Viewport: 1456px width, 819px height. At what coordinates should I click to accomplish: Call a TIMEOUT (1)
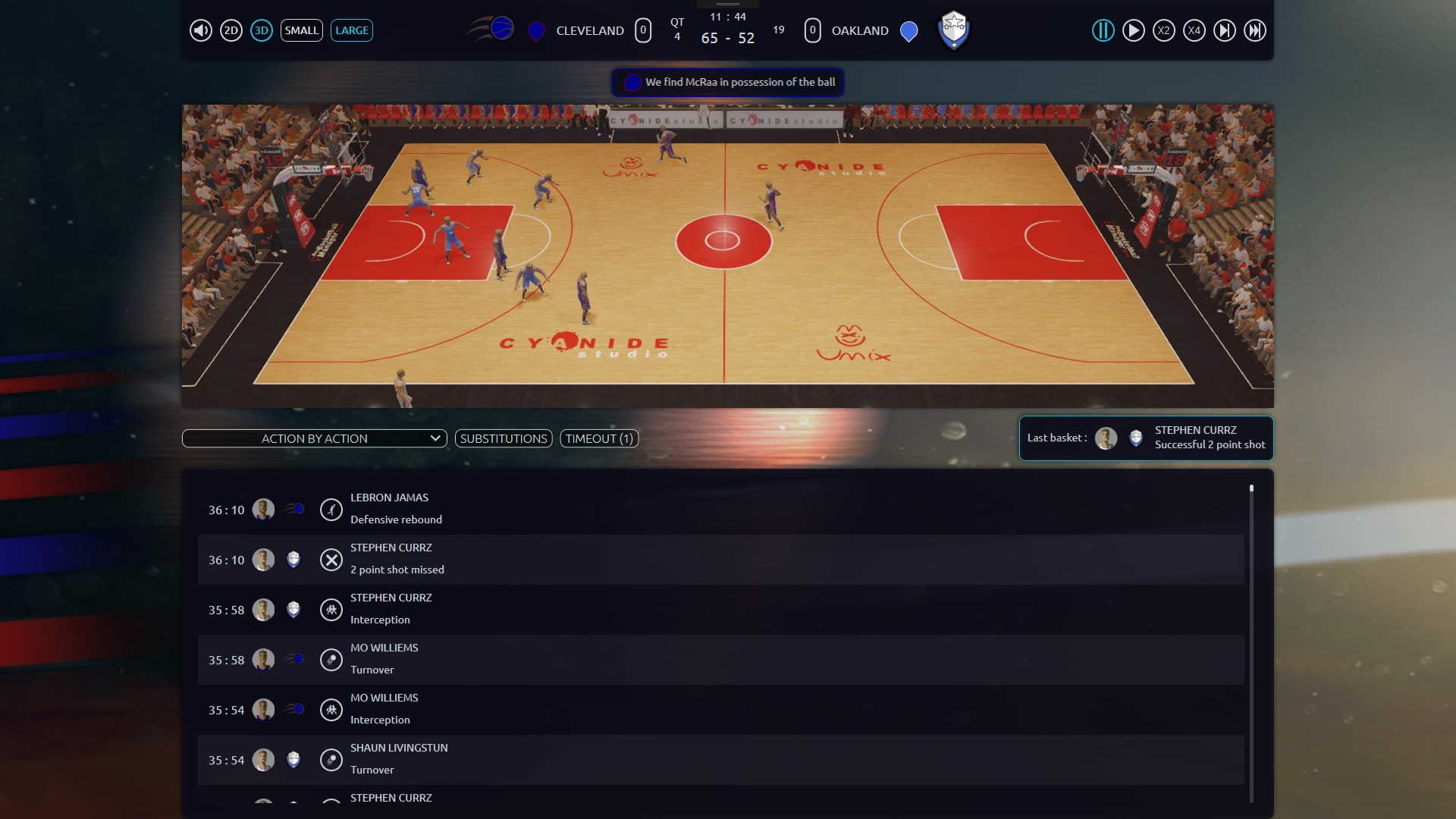599,438
